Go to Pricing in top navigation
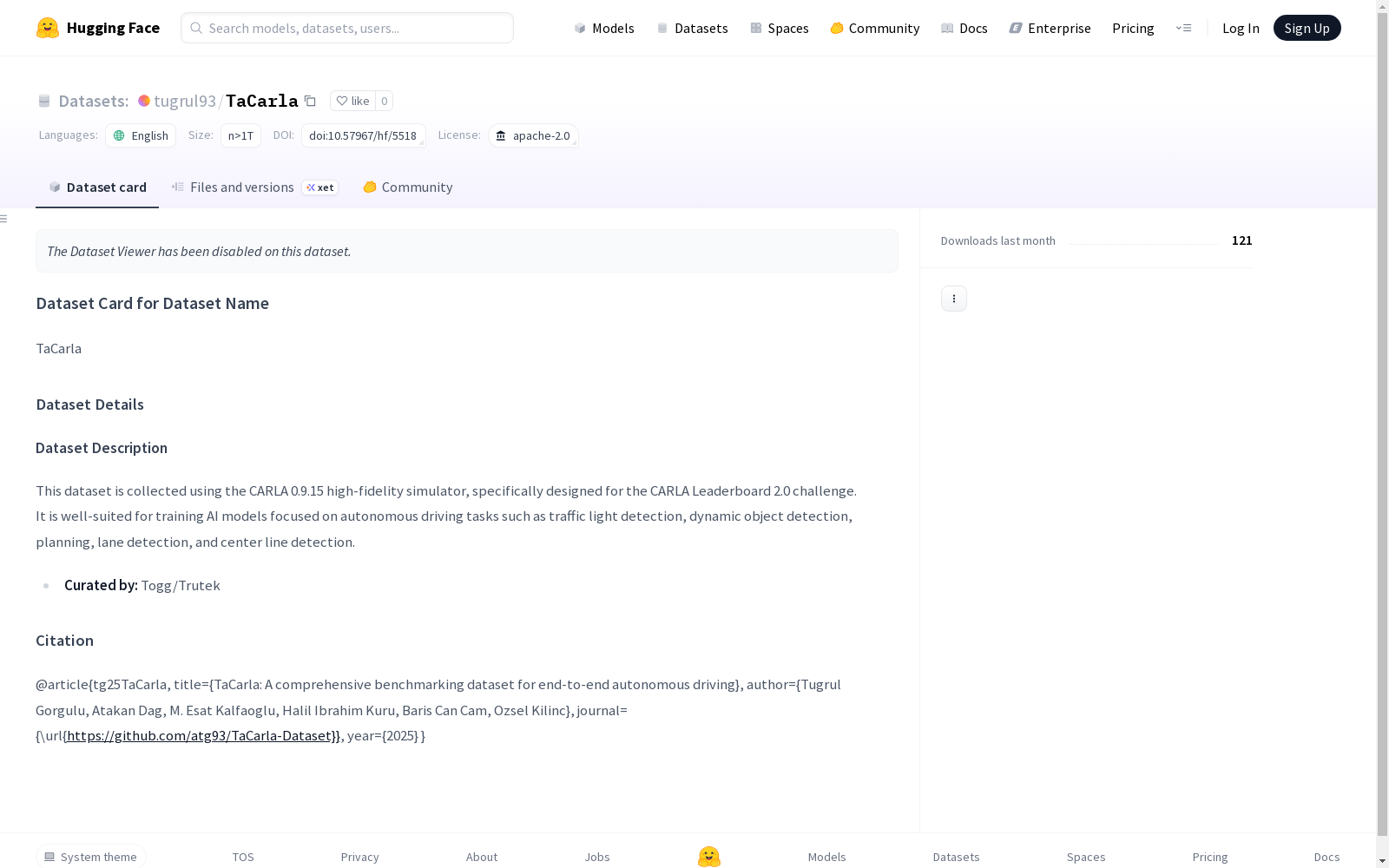 click(1133, 28)
